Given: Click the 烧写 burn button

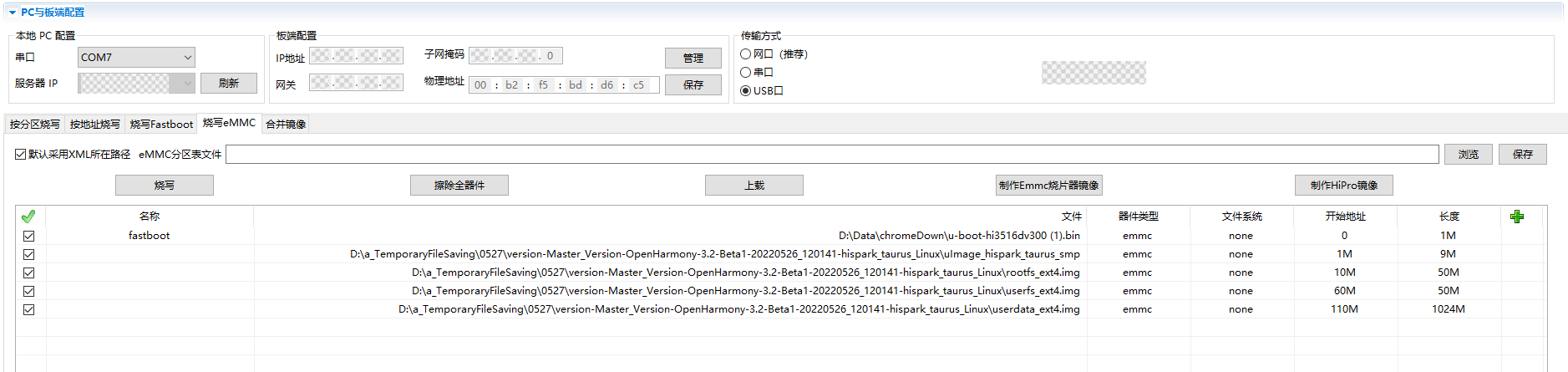Looking at the screenshot, I should coord(165,185).
